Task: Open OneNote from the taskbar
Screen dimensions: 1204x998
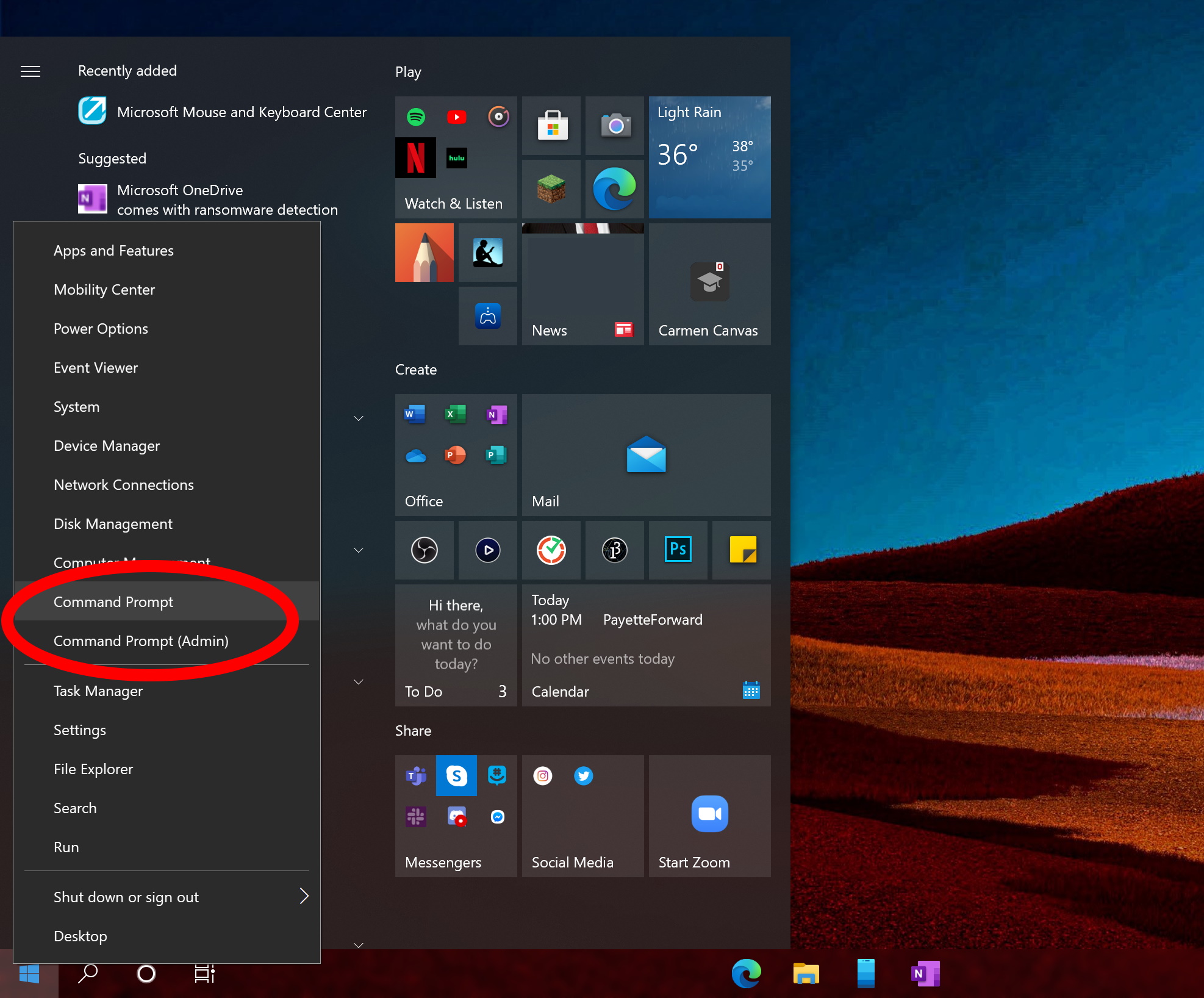Action: [925, 974]
